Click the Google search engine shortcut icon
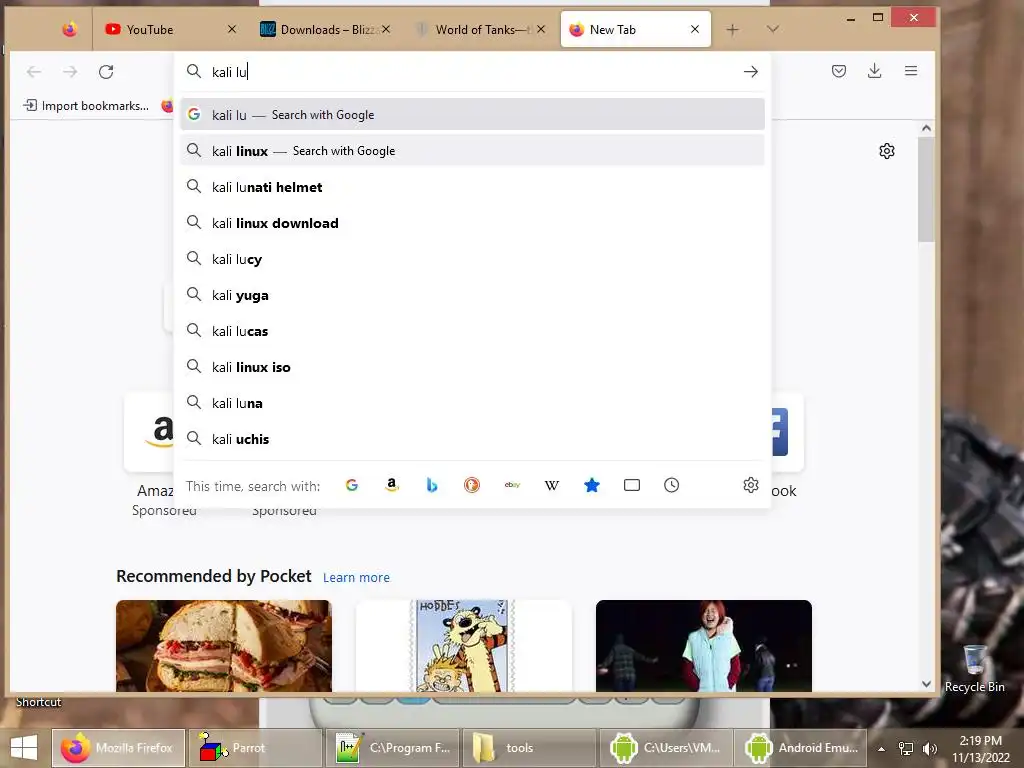This screenshot has width=1024, height=768. 352,485
